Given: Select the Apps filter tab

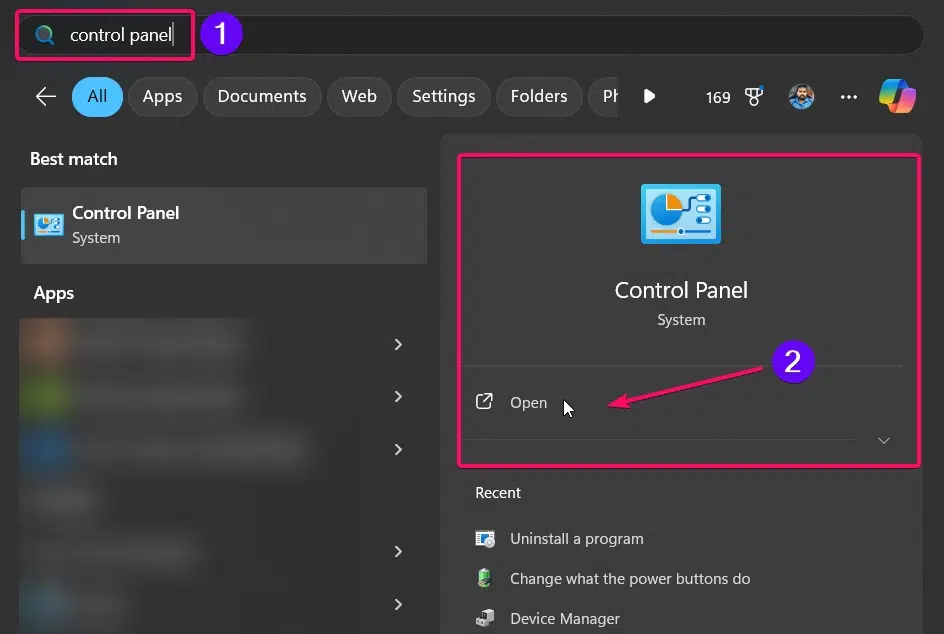Looking at the screenshot, I should 163,96.
